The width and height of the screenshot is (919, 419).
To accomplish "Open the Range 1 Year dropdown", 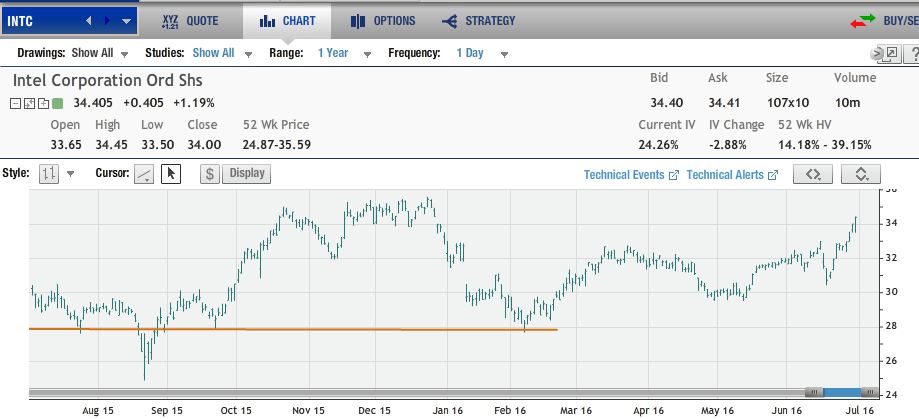I will (x=367, y=54).
